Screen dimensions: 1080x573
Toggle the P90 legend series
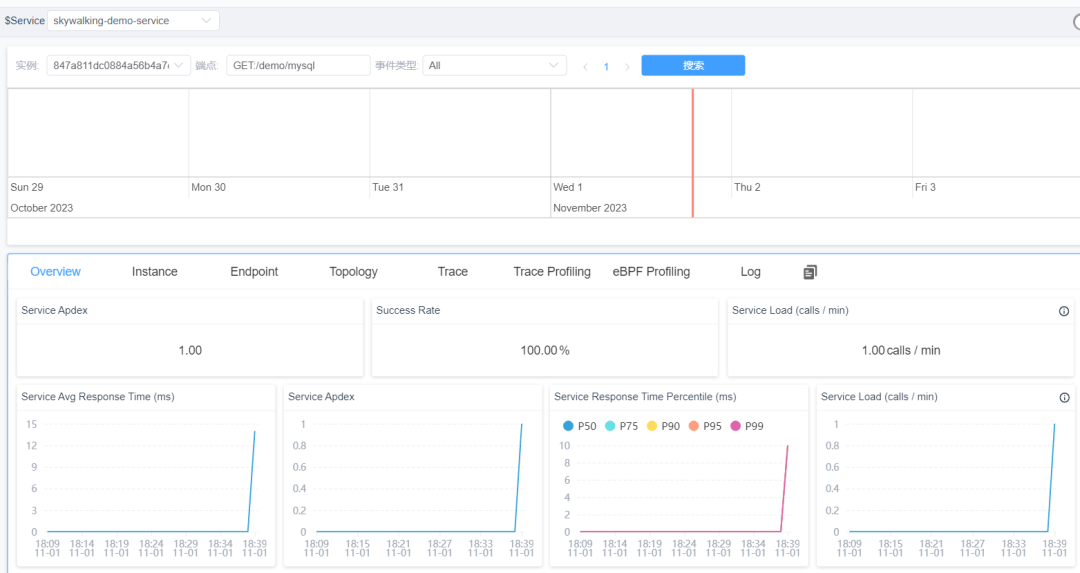pyautogui.click(x=663, y=426)
